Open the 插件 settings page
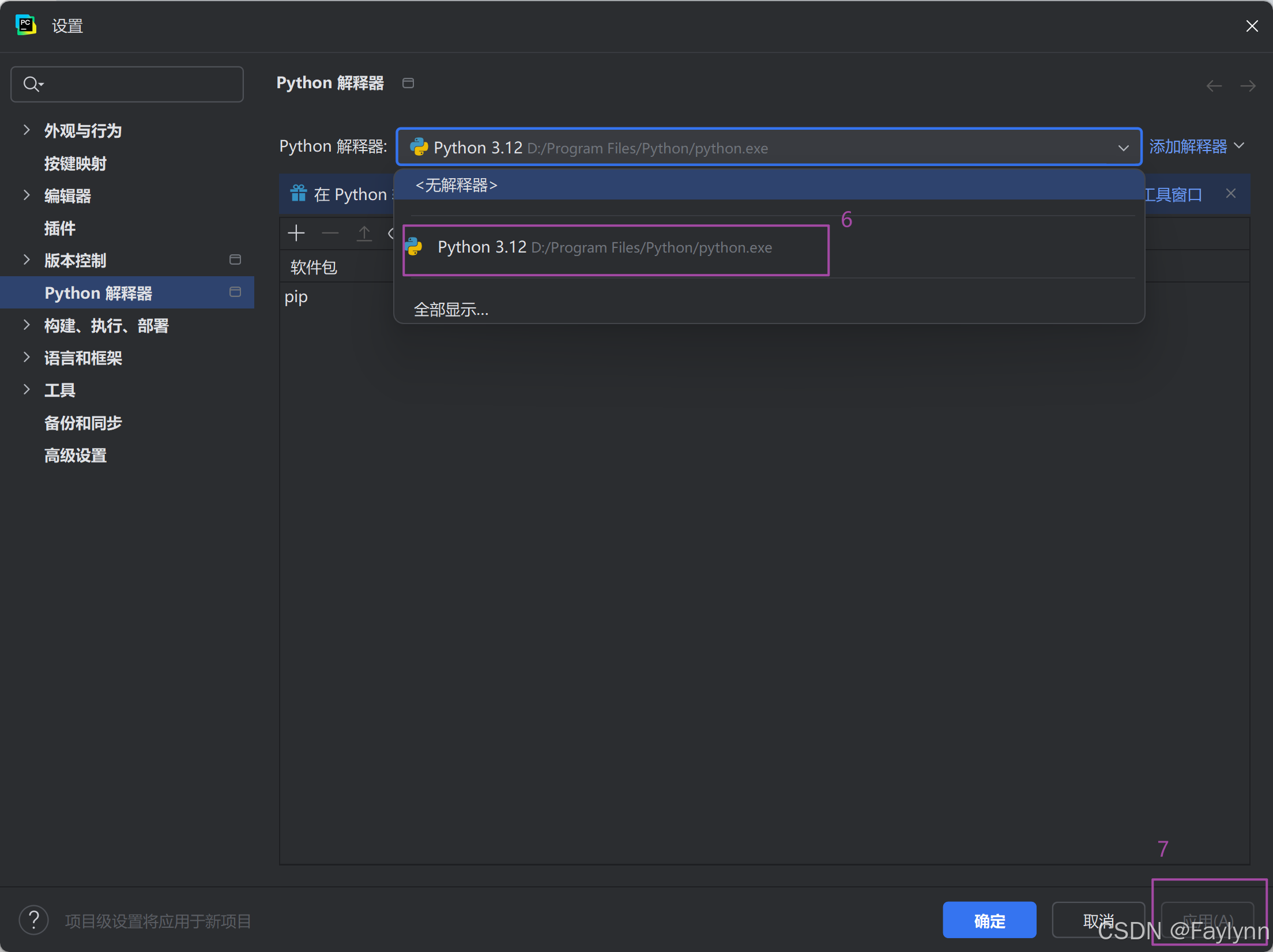This screenshot has width=1273, height=952. [x=60, y=228]
